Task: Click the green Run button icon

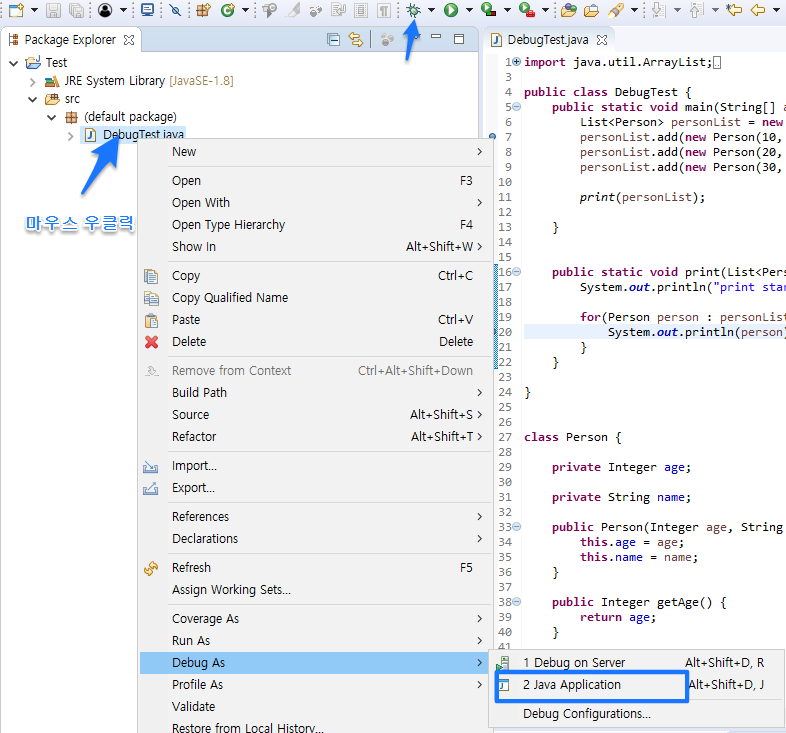Action: click(451, 10)
